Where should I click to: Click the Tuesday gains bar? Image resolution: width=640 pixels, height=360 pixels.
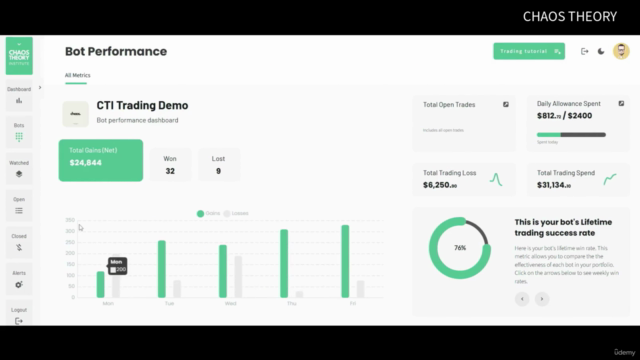162,269
